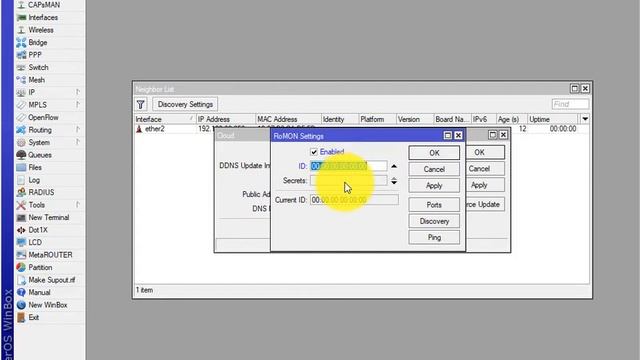
Task: Sort by Identity column header
Action: (340, 119)
